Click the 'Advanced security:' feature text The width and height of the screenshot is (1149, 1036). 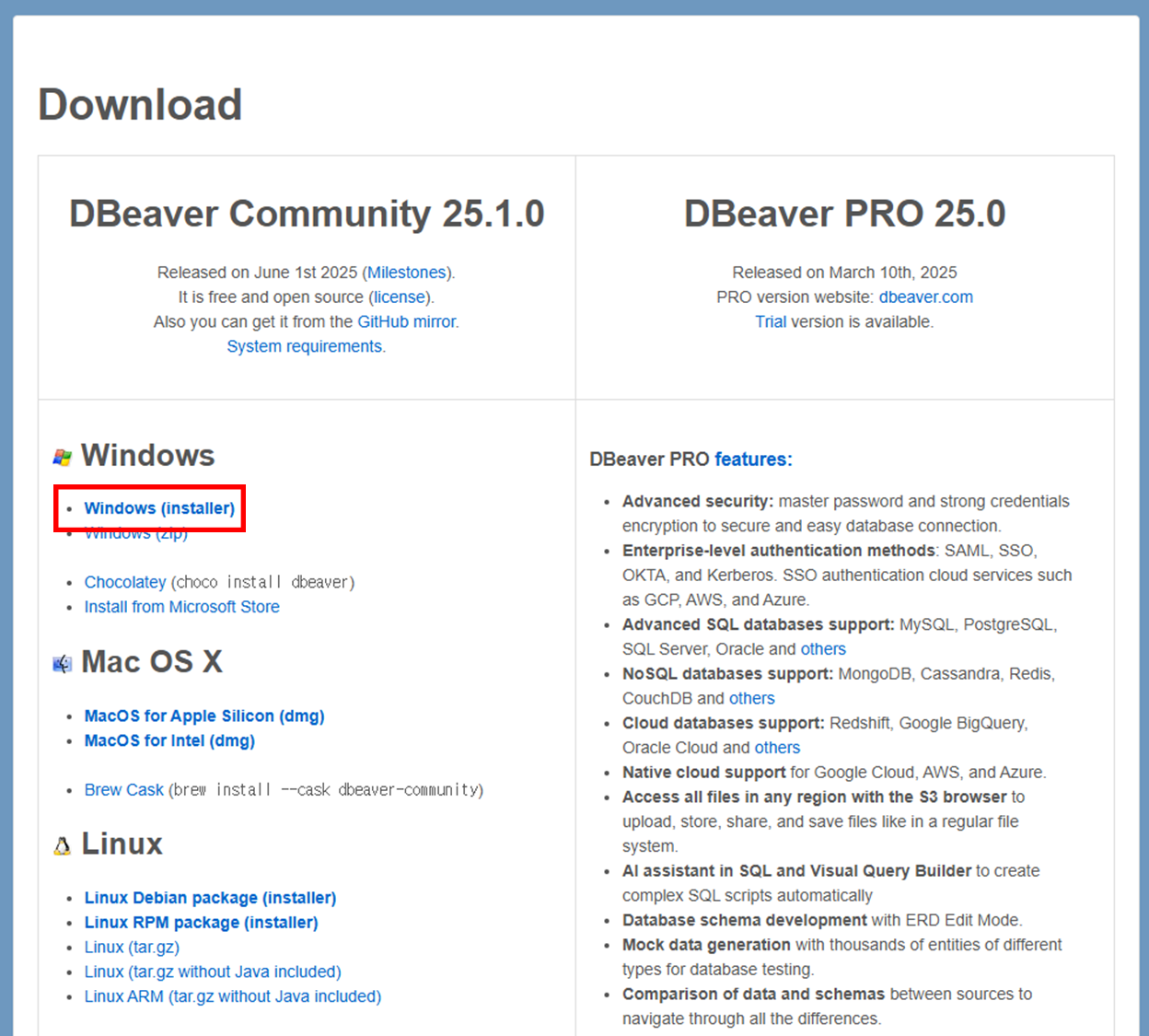[698, 501]
